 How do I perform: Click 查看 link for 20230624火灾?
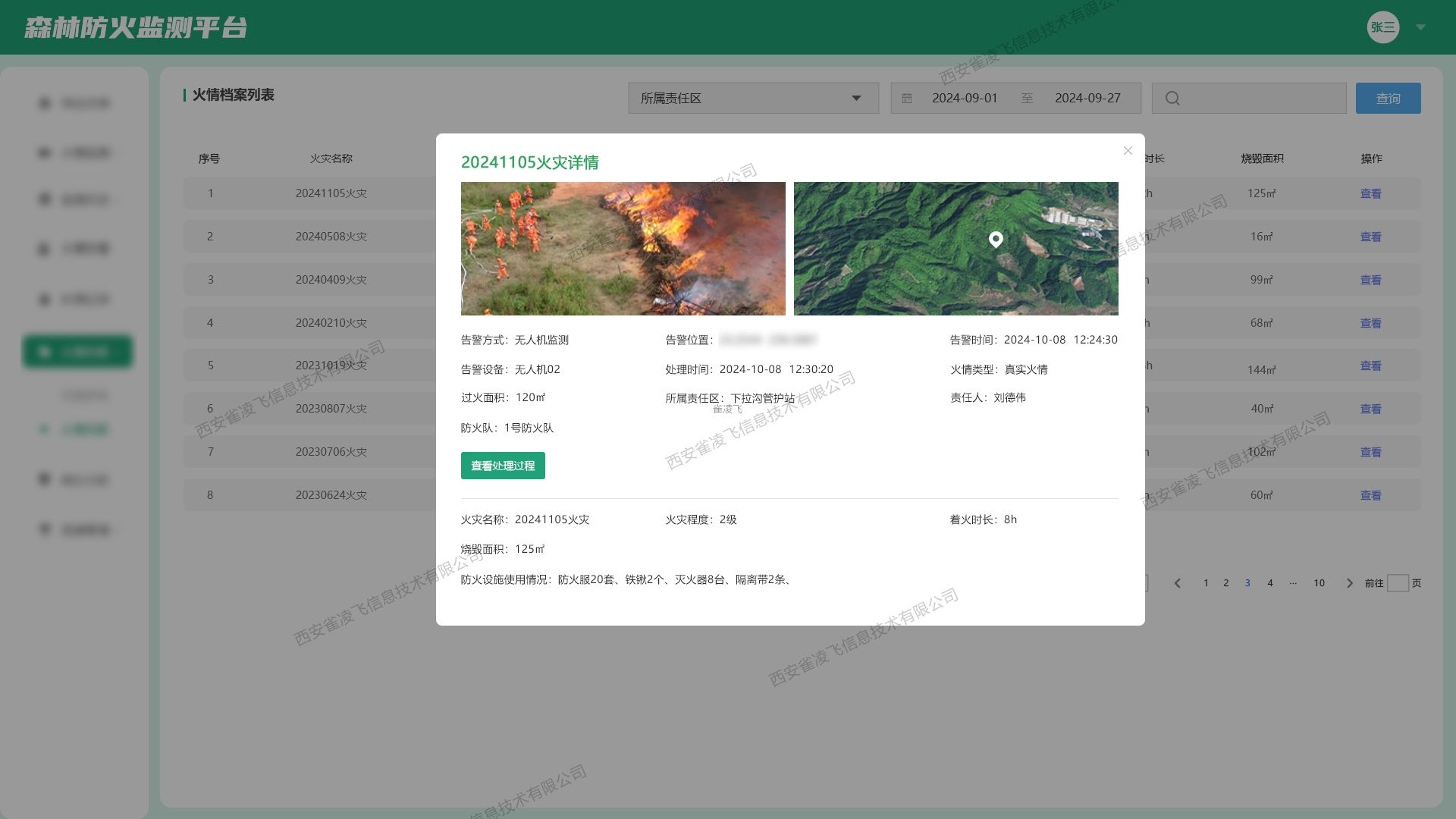point(1370,495)
